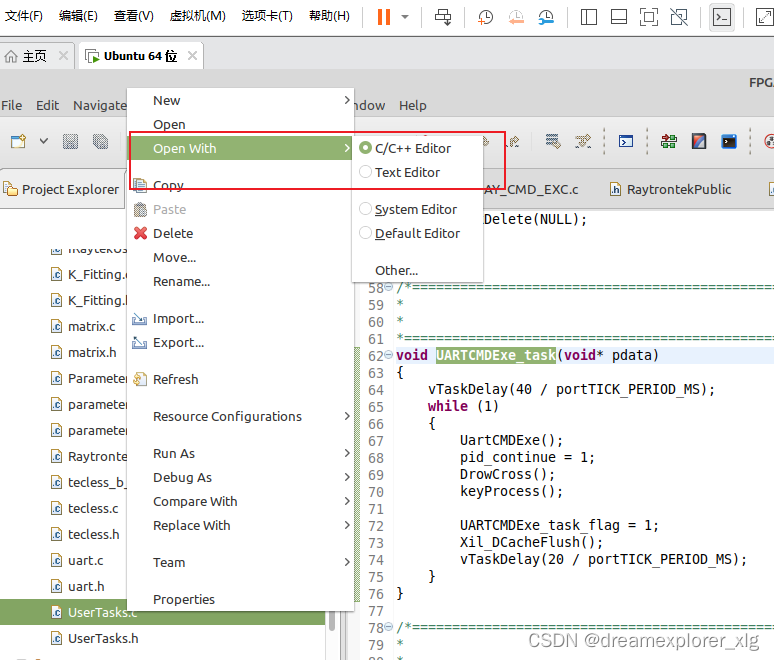Expand the Resource Configurations submenu

pos(240,416)
